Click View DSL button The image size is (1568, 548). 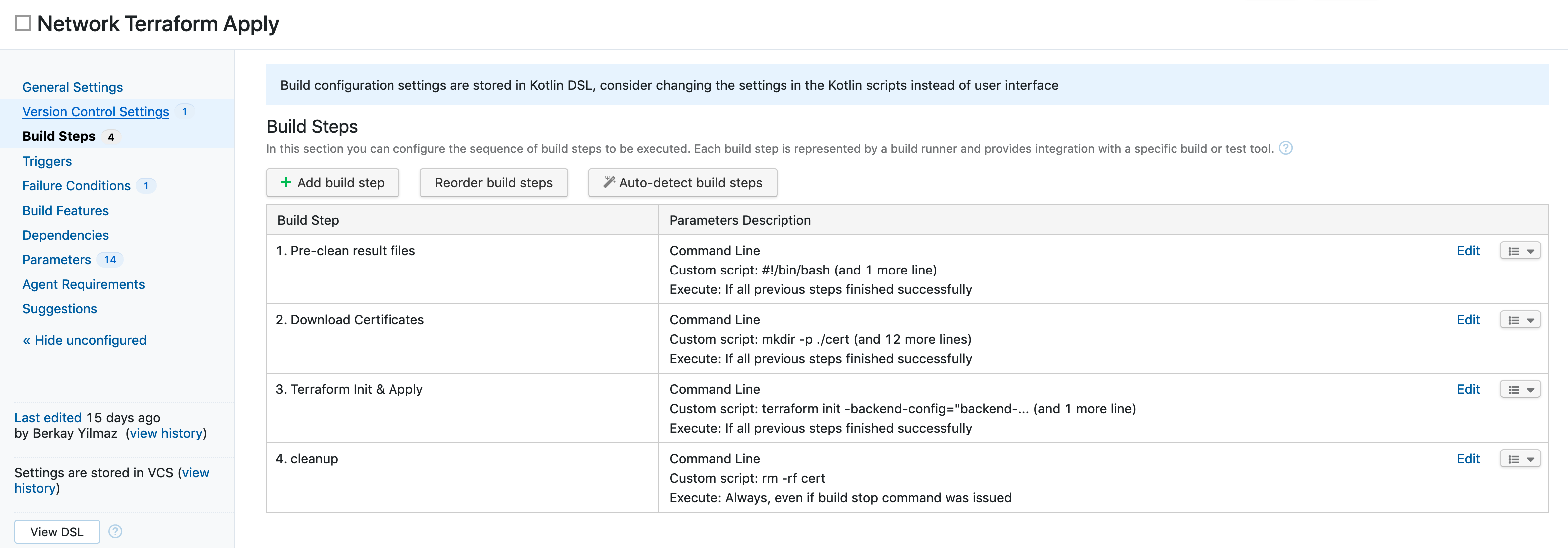pyautogui.click(x=56, y=531)
